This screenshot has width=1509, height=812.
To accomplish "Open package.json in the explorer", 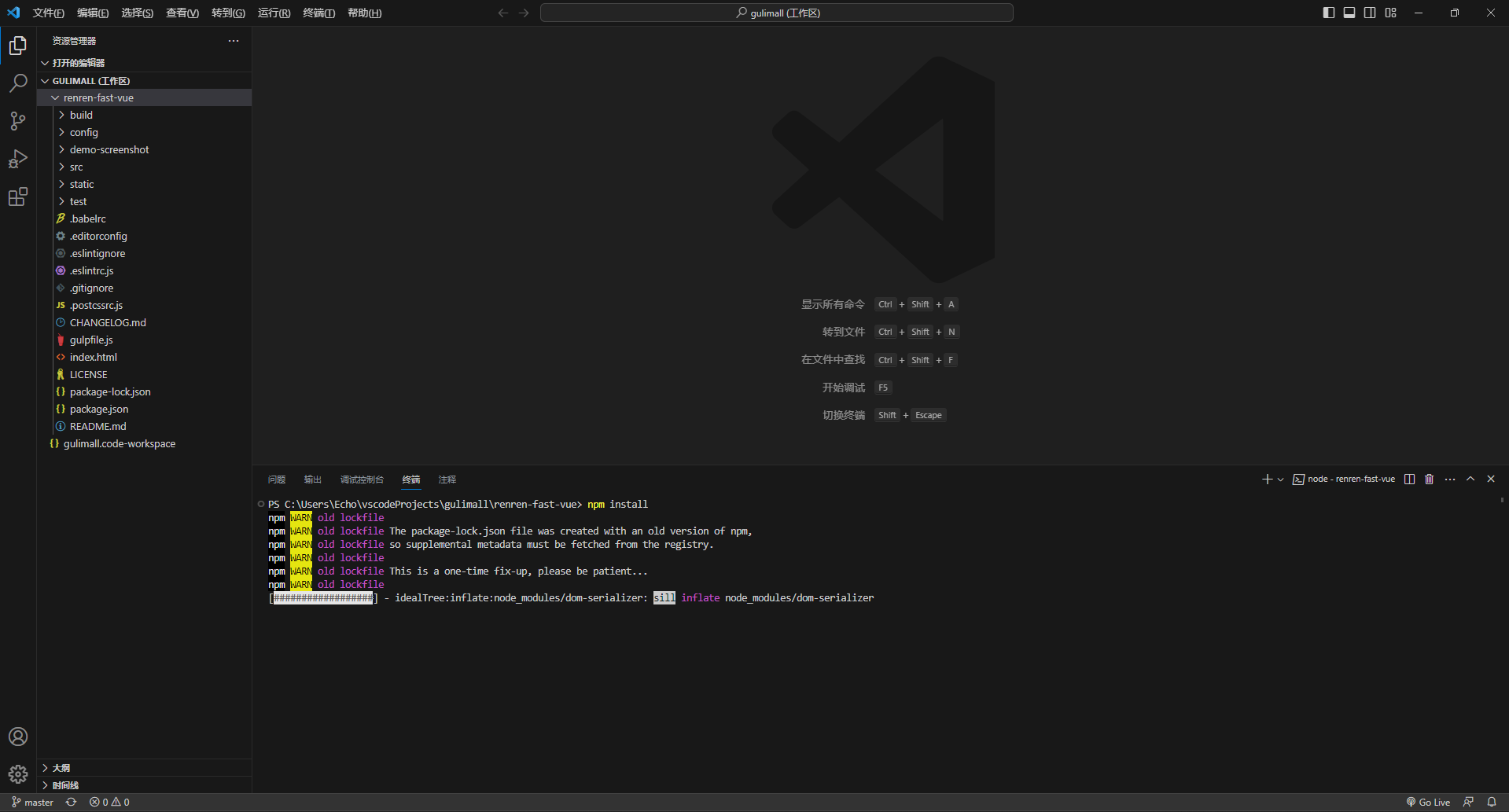I will [x=99, y=410].
